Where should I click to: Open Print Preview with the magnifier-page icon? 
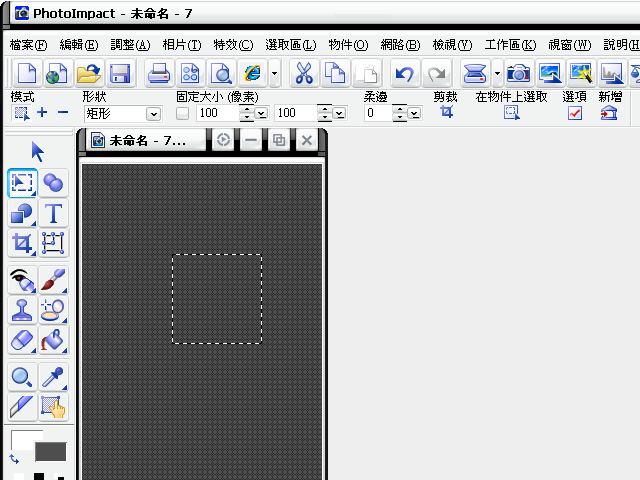click(x=221, y=74)
